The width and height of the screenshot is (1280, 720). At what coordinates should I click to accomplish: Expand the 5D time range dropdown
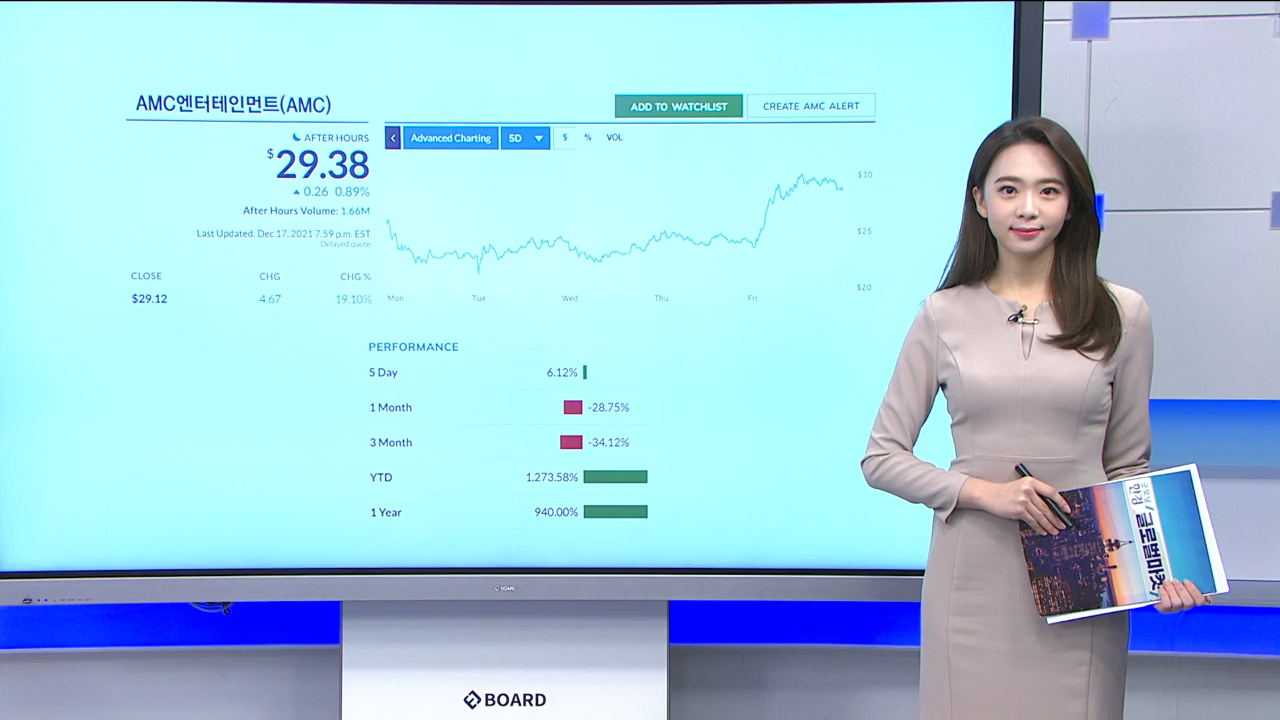tap(525, 138)
